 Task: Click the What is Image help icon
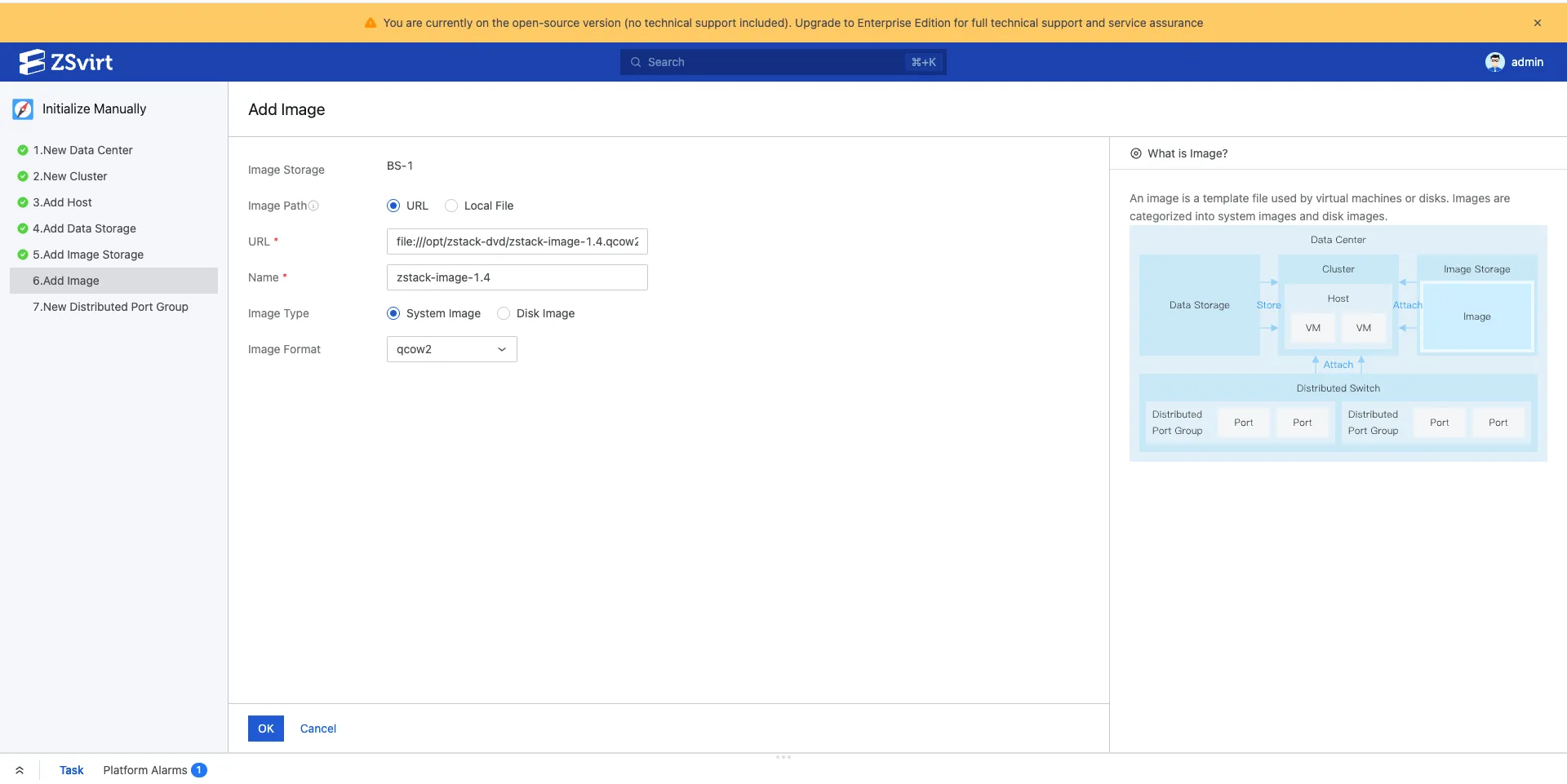[1135, 153]
